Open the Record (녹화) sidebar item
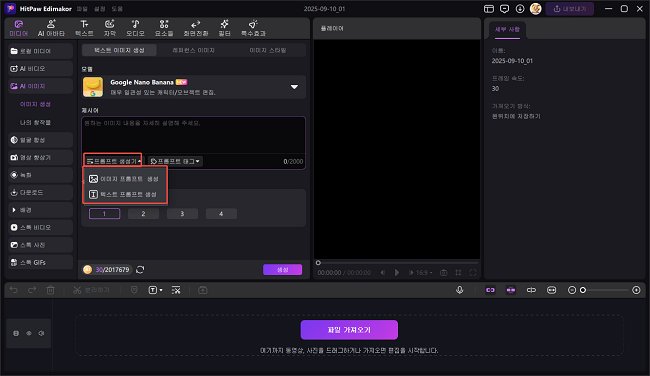This screenshot has height=376, width=650. 40,175
